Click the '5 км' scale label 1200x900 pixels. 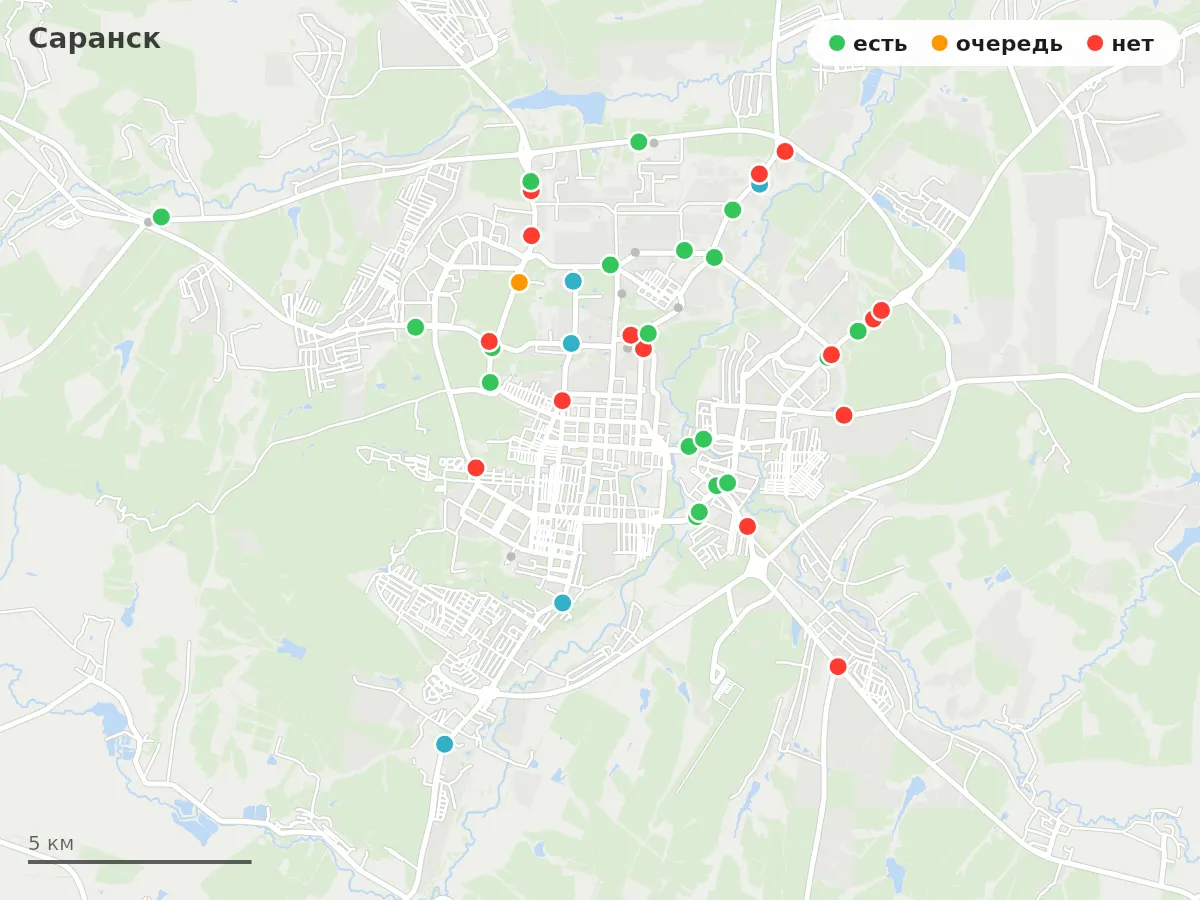(x=51, y=844)
